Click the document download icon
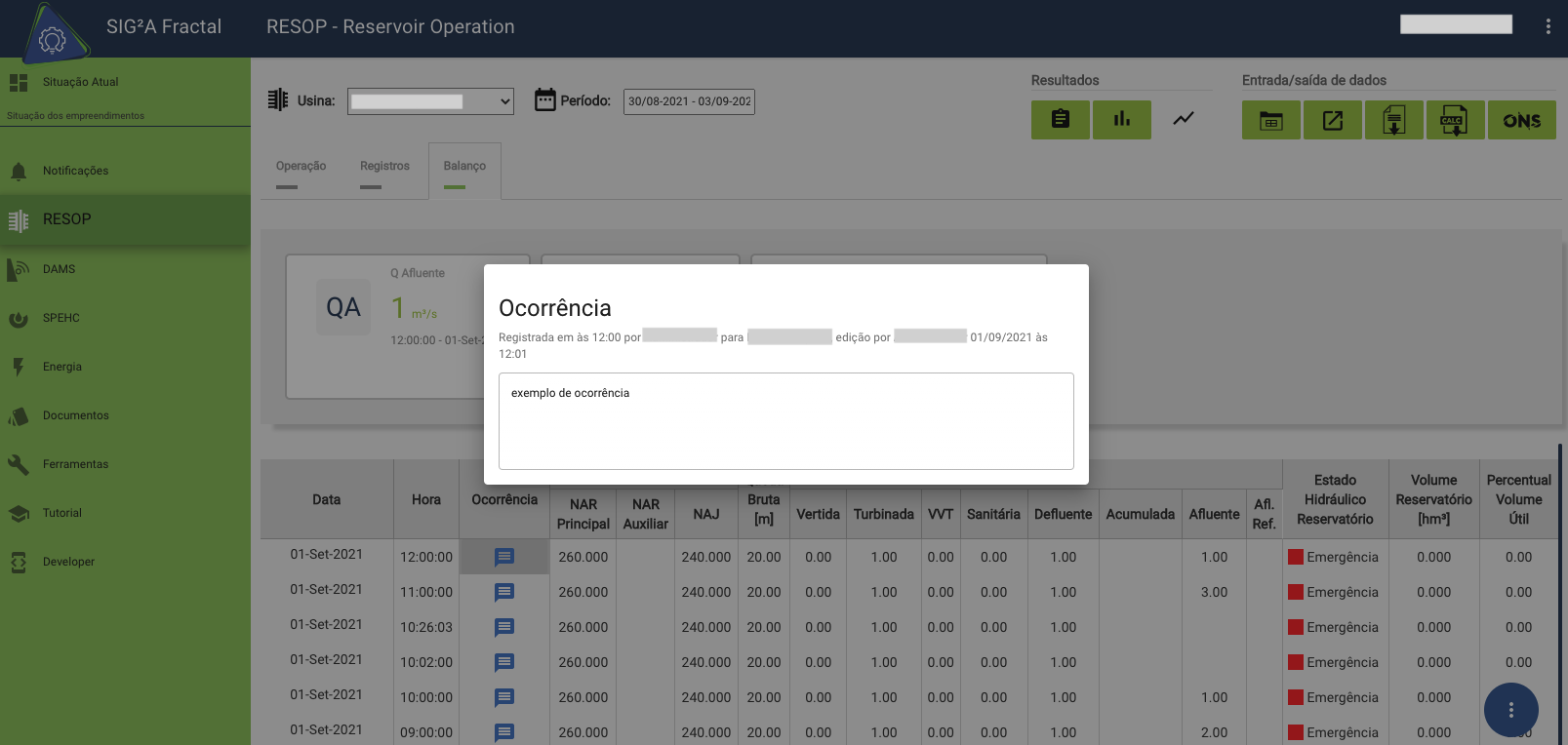 [1393, 121]
